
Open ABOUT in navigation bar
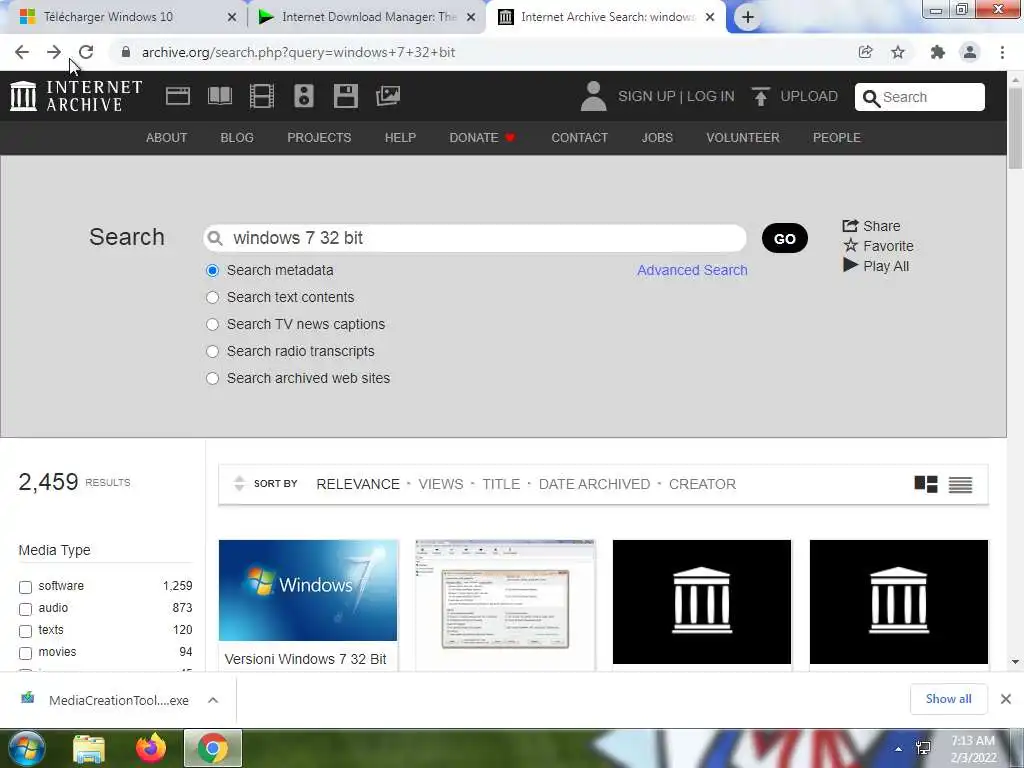click(167, 138)
